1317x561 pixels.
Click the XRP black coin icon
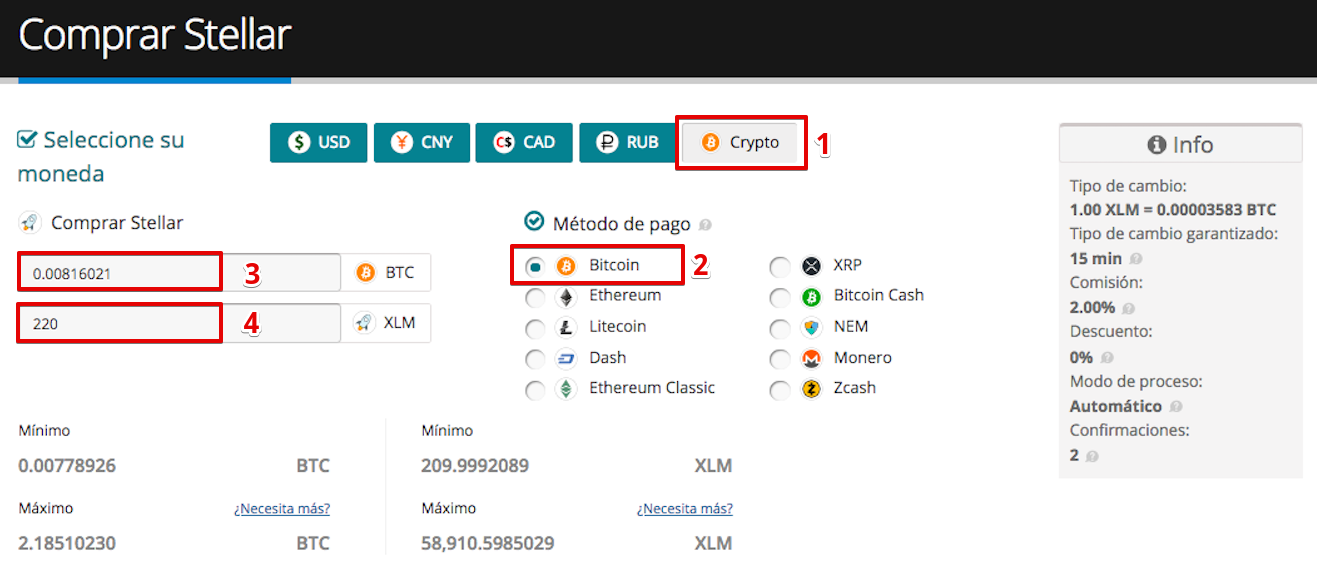[x=811, y=266]
